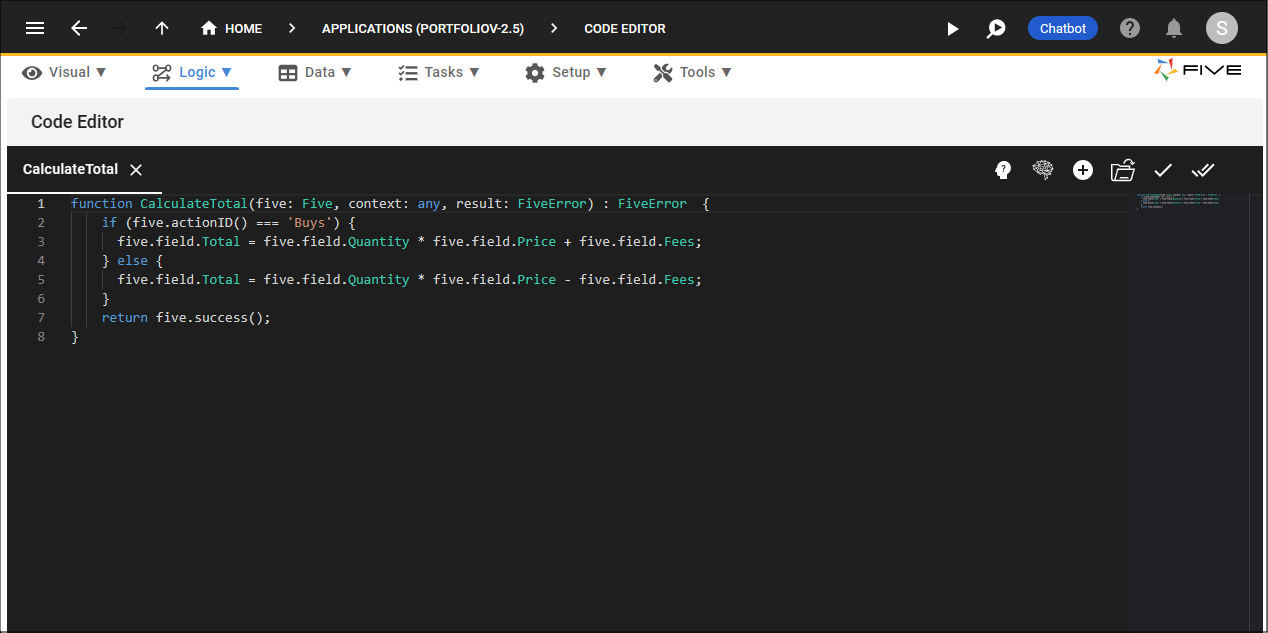Image resolution: width=1268 pixels, height=633 pixels.
Task: Click the run with inspector icon
Action: click(x=996, y=29)
